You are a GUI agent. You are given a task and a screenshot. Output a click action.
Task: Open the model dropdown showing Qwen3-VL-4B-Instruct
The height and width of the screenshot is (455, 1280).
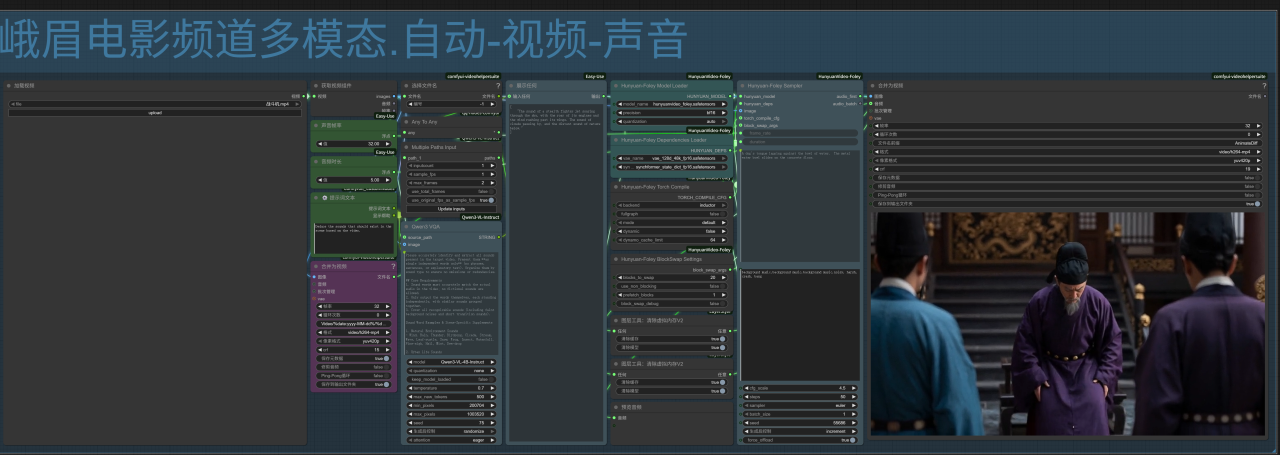(450, 362)
